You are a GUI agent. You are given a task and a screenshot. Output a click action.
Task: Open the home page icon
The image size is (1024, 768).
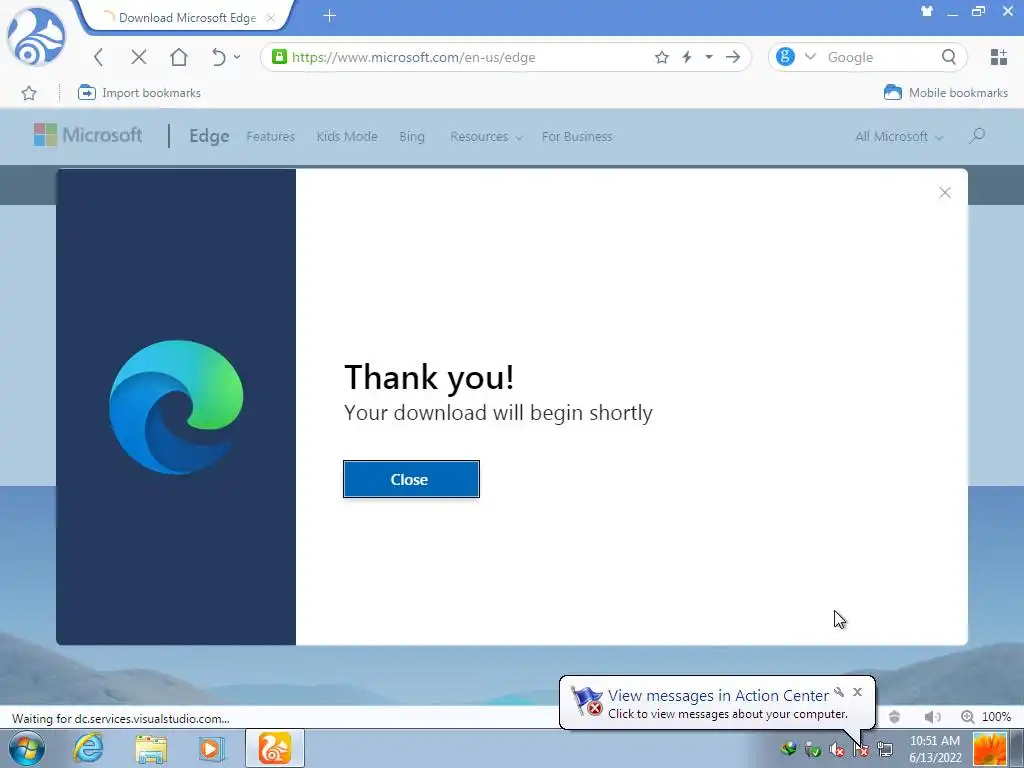pos(178,57)
